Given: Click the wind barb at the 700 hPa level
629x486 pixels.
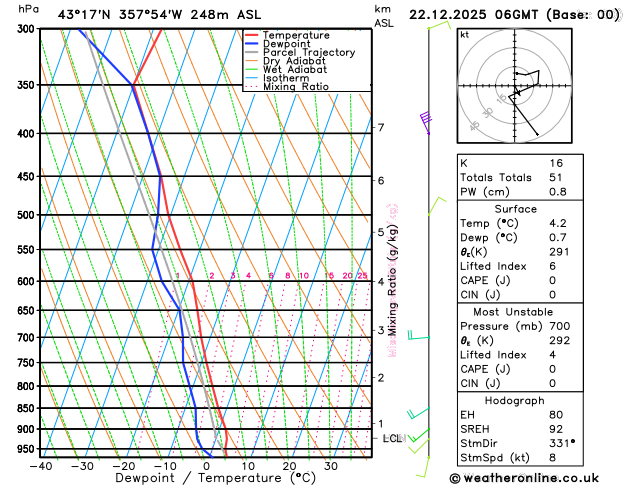Looking at the screenshot, I should (x=418, y=335).
